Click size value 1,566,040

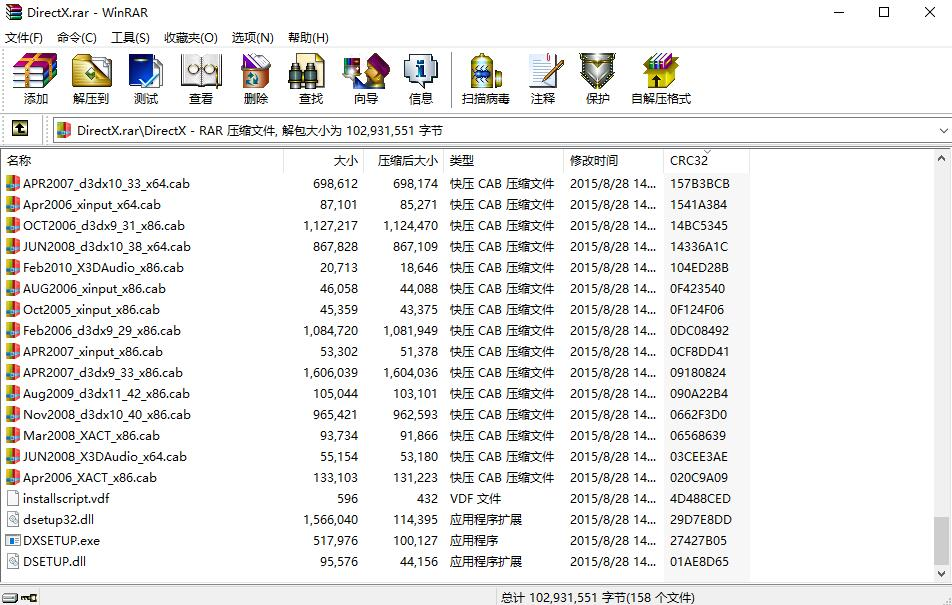pyautogui.click(x=330, y=520)
